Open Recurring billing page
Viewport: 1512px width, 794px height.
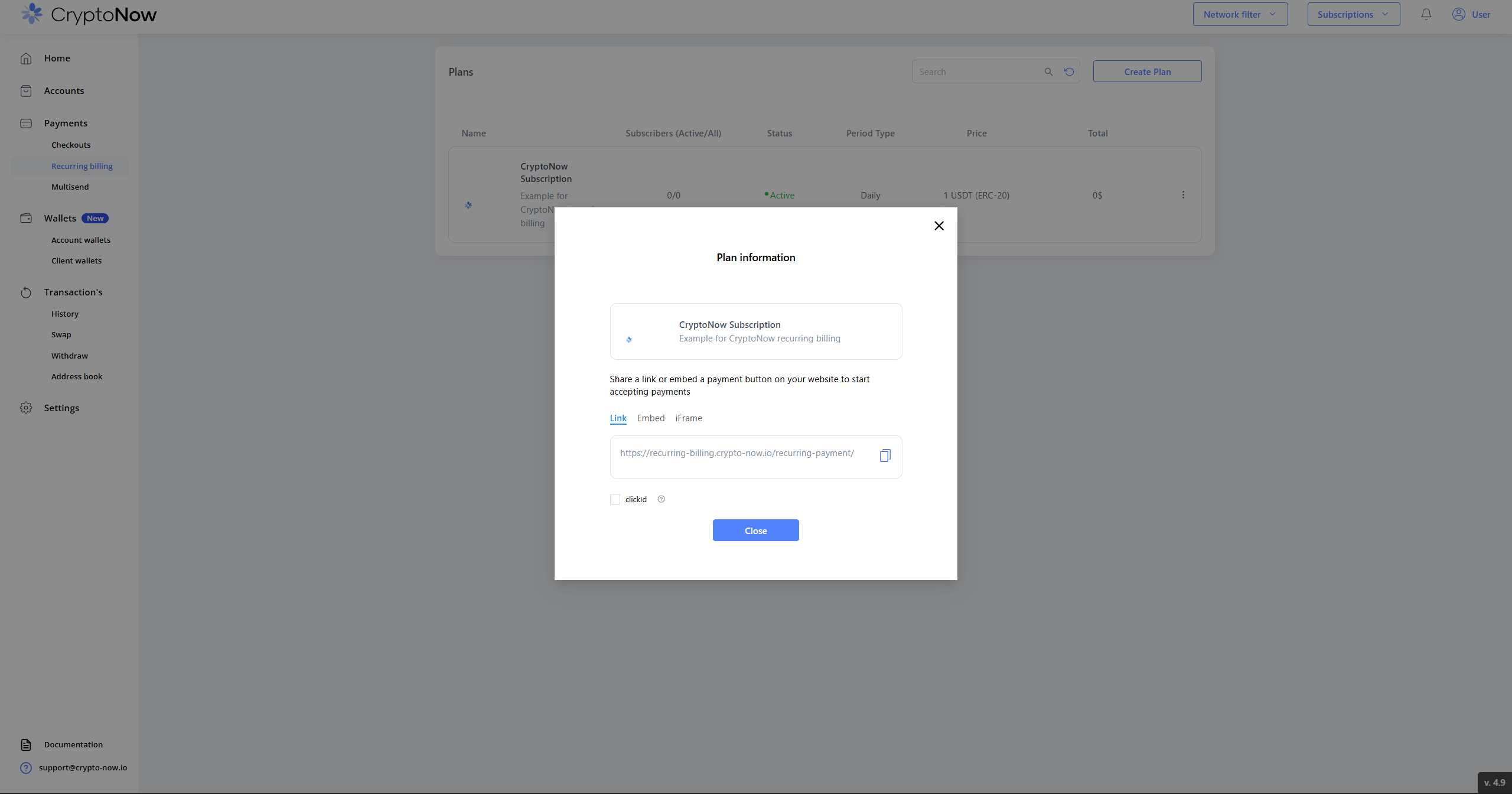[82, 166]
